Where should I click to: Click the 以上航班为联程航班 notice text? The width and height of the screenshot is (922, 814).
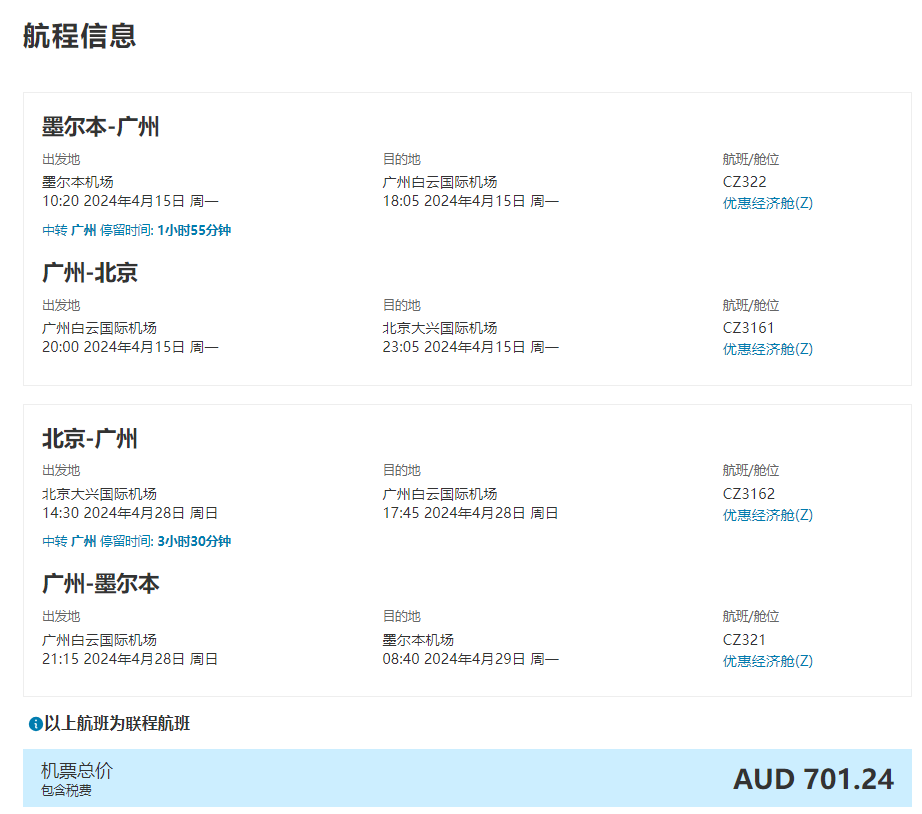tap(117, 724)
